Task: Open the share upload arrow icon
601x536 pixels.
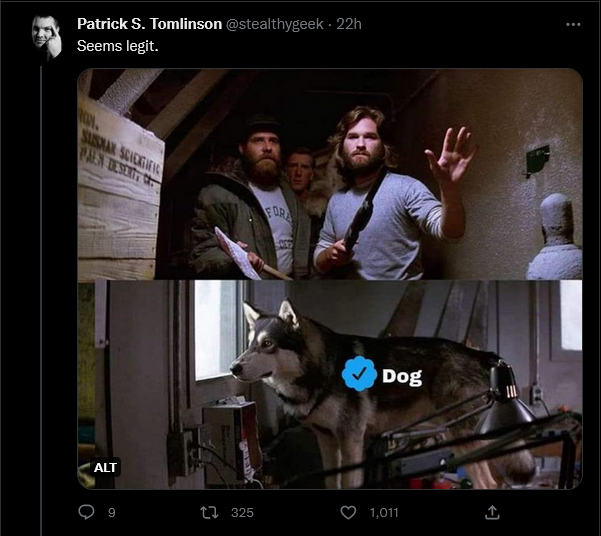Action: click(x=492, y=513)
